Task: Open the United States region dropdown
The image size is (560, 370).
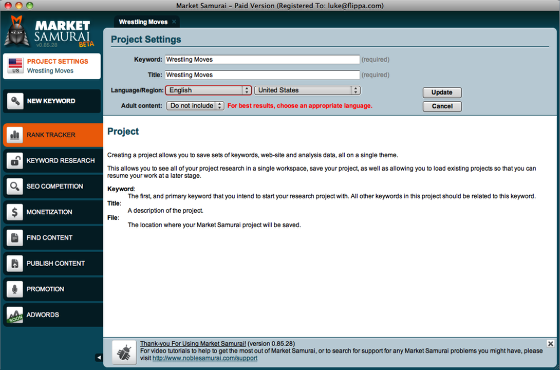Action: pos(308,90)
